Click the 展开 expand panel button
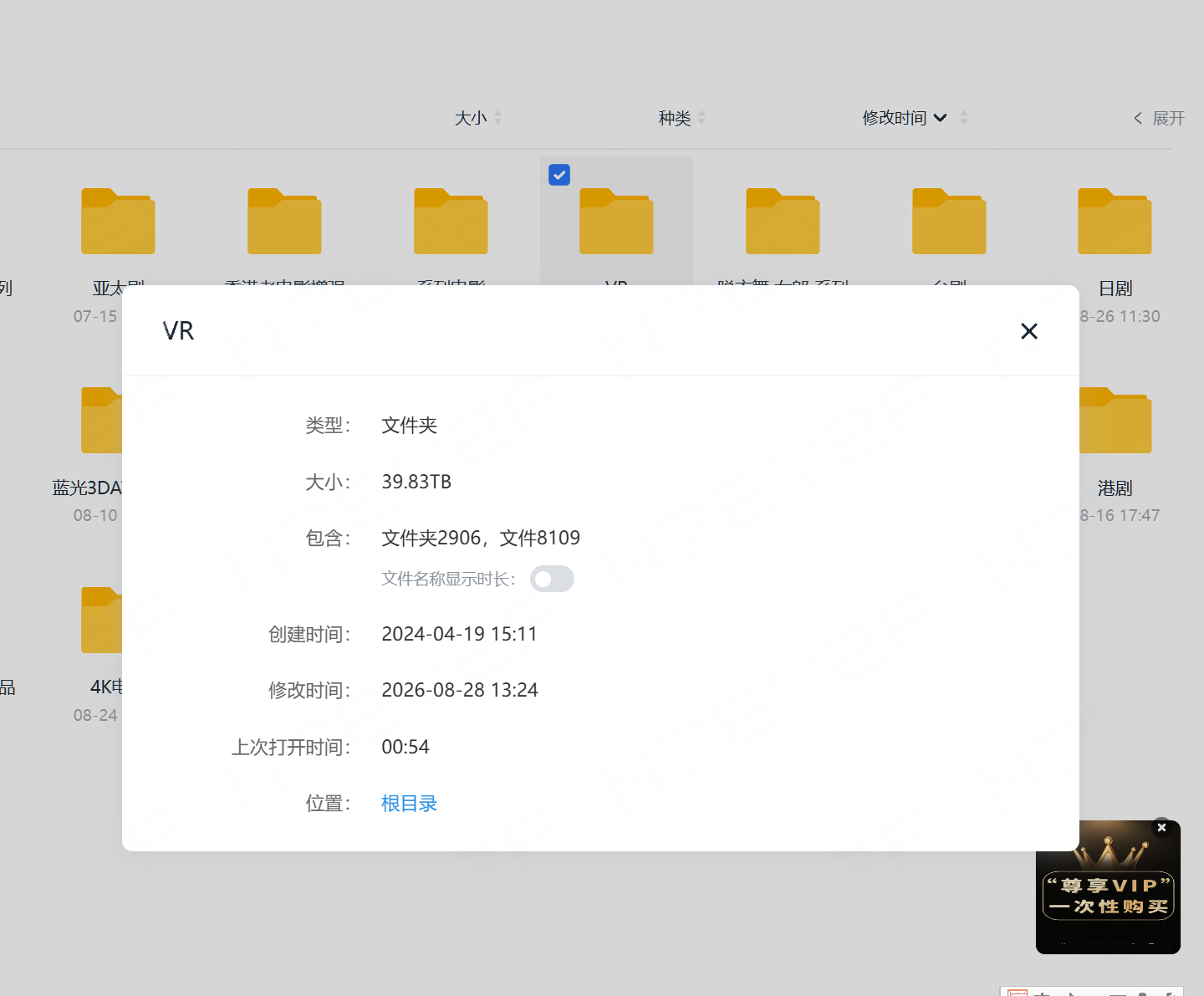 coord(1160,118)
